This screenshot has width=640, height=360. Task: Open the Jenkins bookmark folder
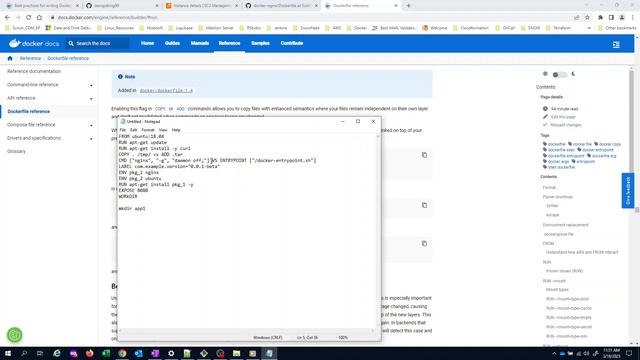[277, 28]
